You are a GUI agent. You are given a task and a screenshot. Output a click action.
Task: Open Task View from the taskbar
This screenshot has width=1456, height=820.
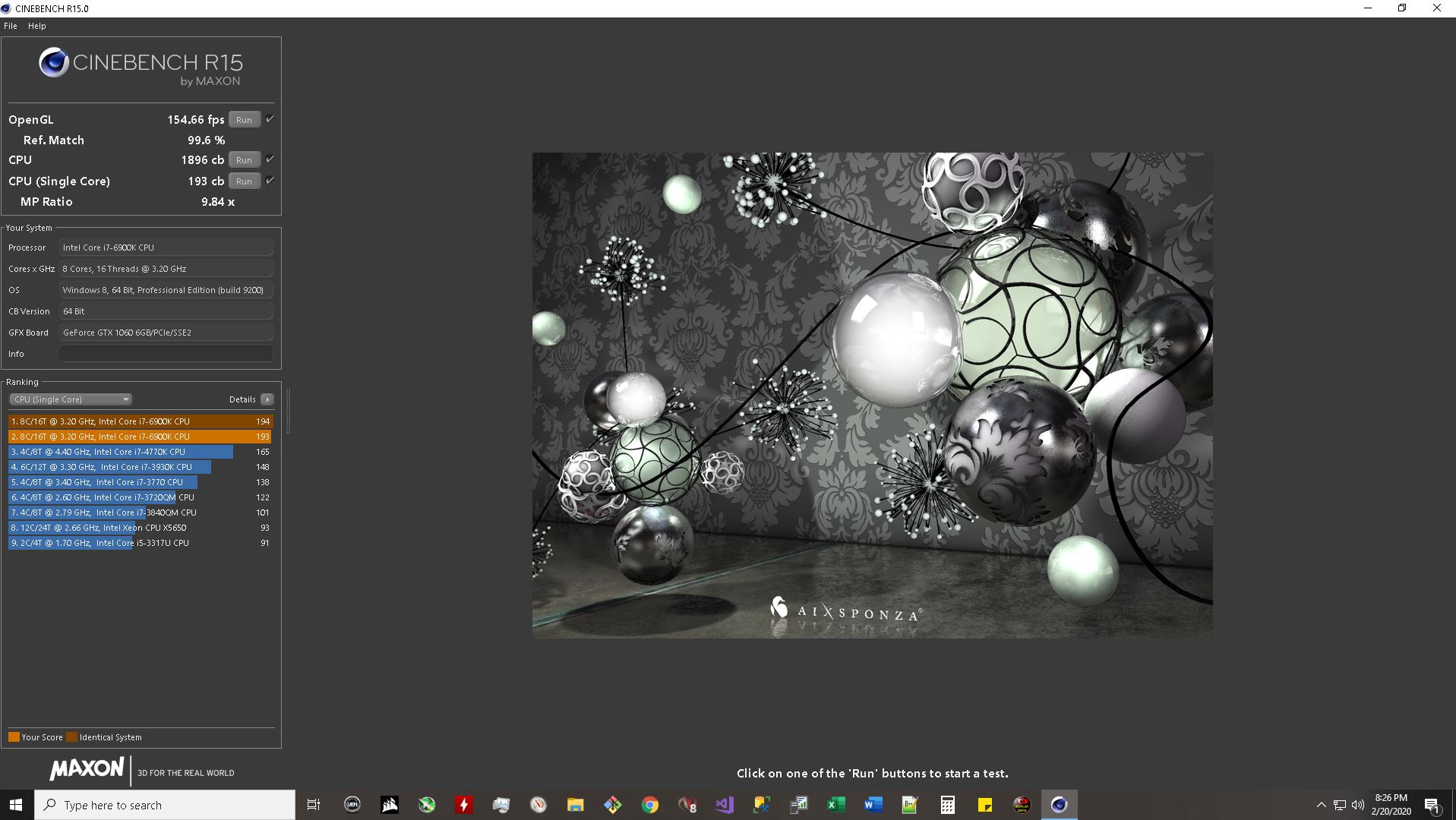pyautogui.click(x=314, y=805)
